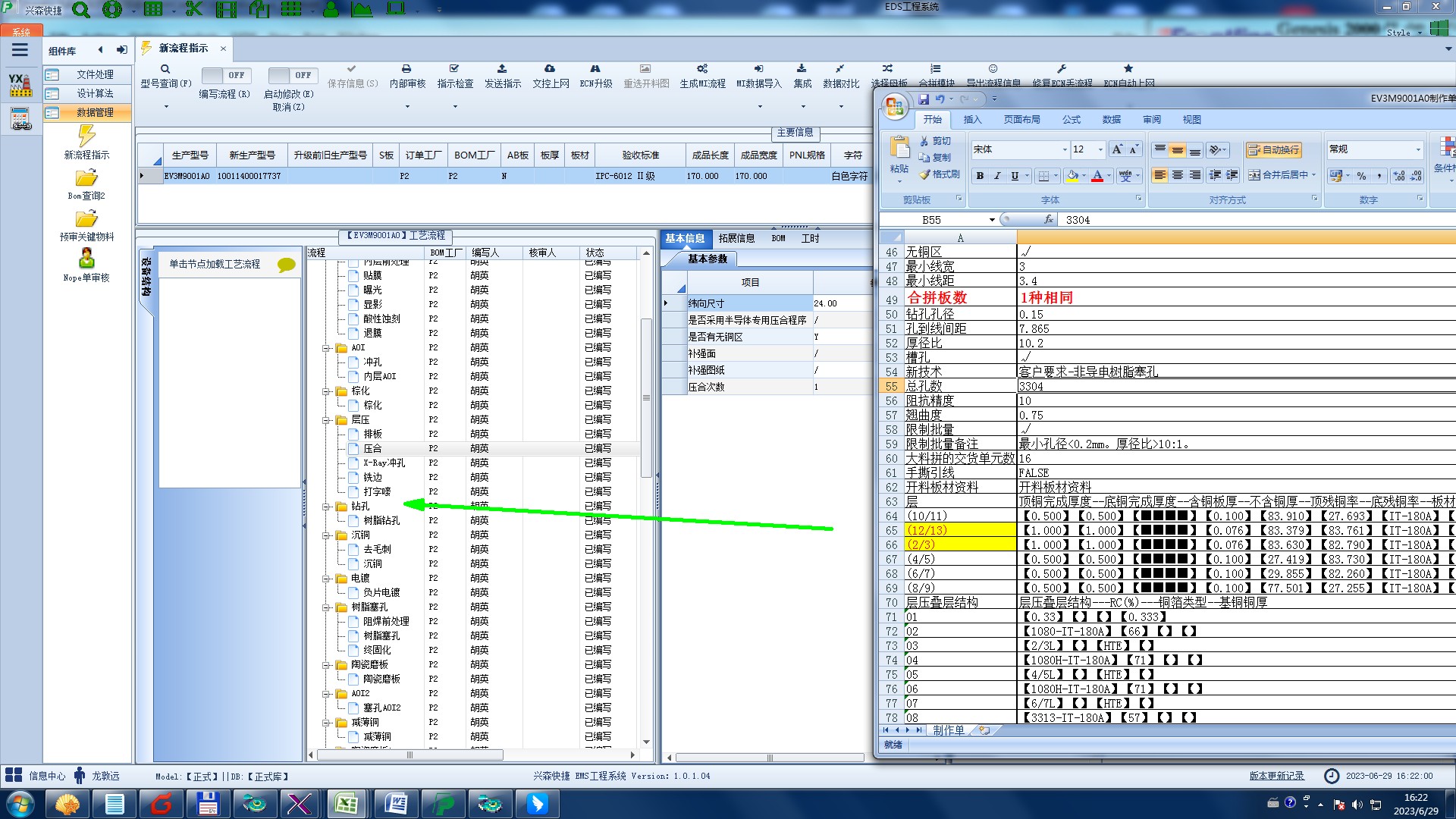This screenshot has height=819, width=1456.
Task: Click the Excel fill color bucket
Action: pos(1072,176)
